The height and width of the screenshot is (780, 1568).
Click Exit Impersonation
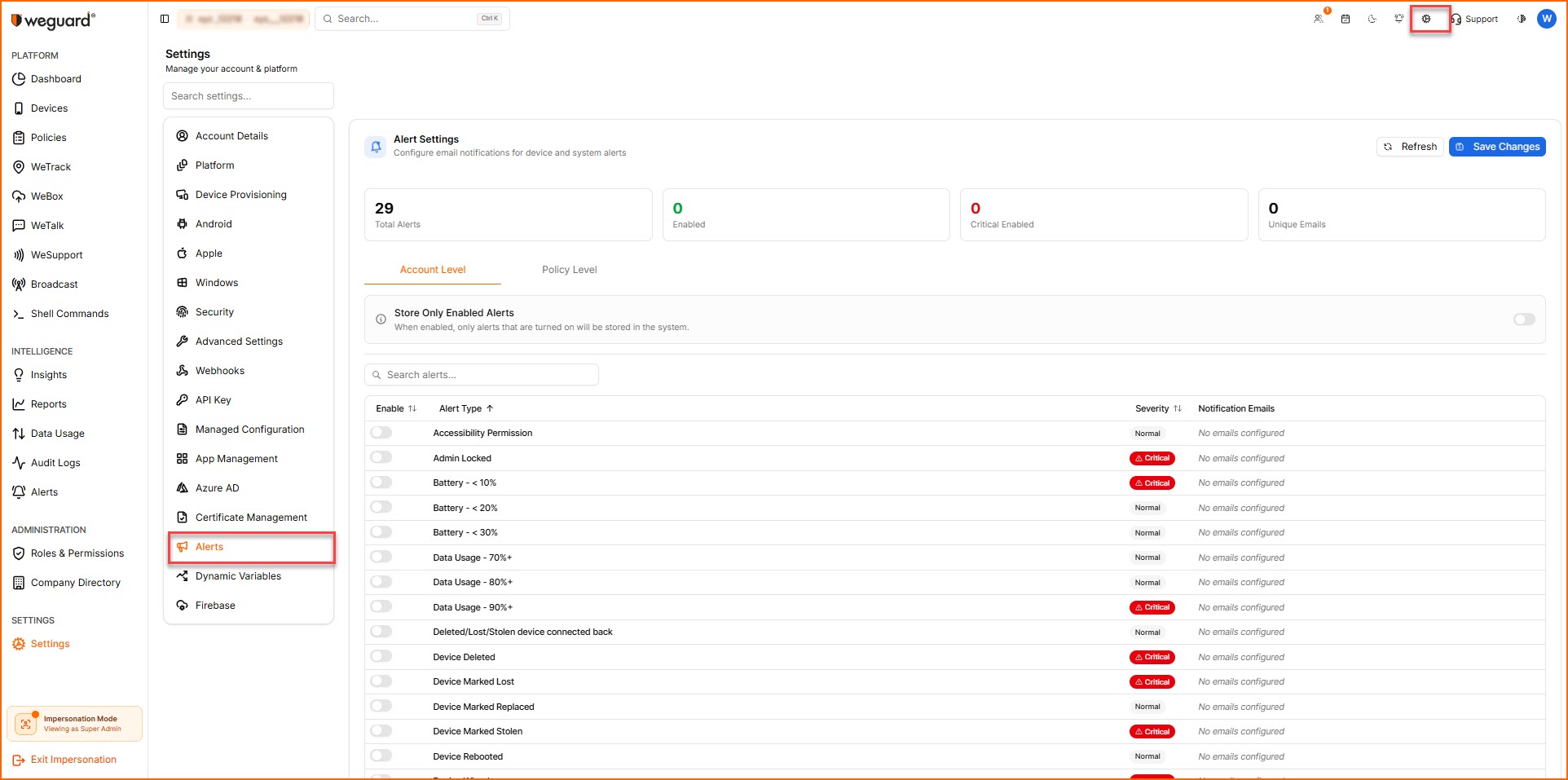[65, 760]
